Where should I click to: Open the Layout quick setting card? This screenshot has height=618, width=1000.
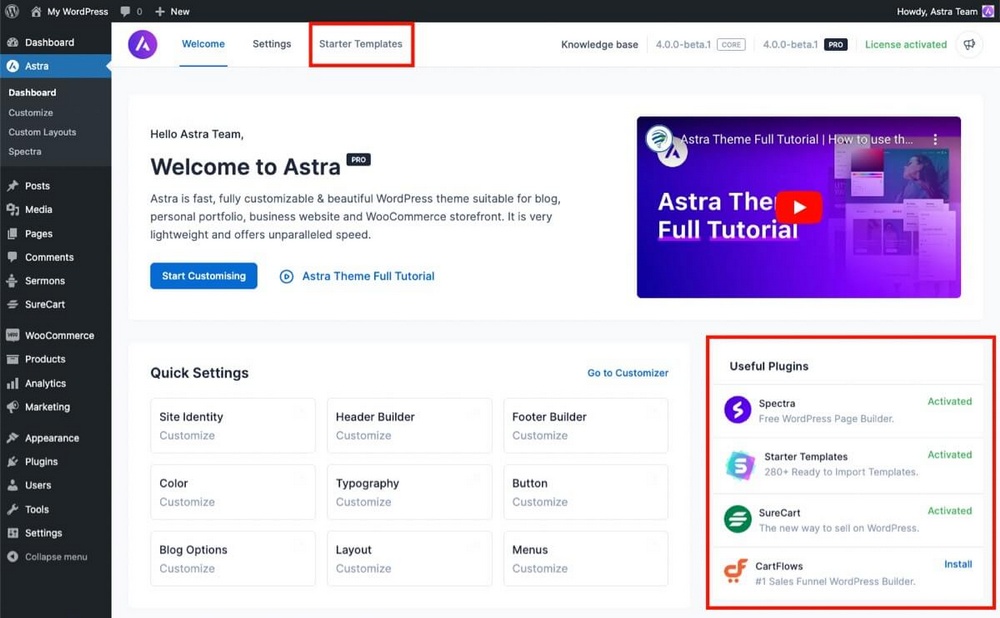click(x=409, y=559)
